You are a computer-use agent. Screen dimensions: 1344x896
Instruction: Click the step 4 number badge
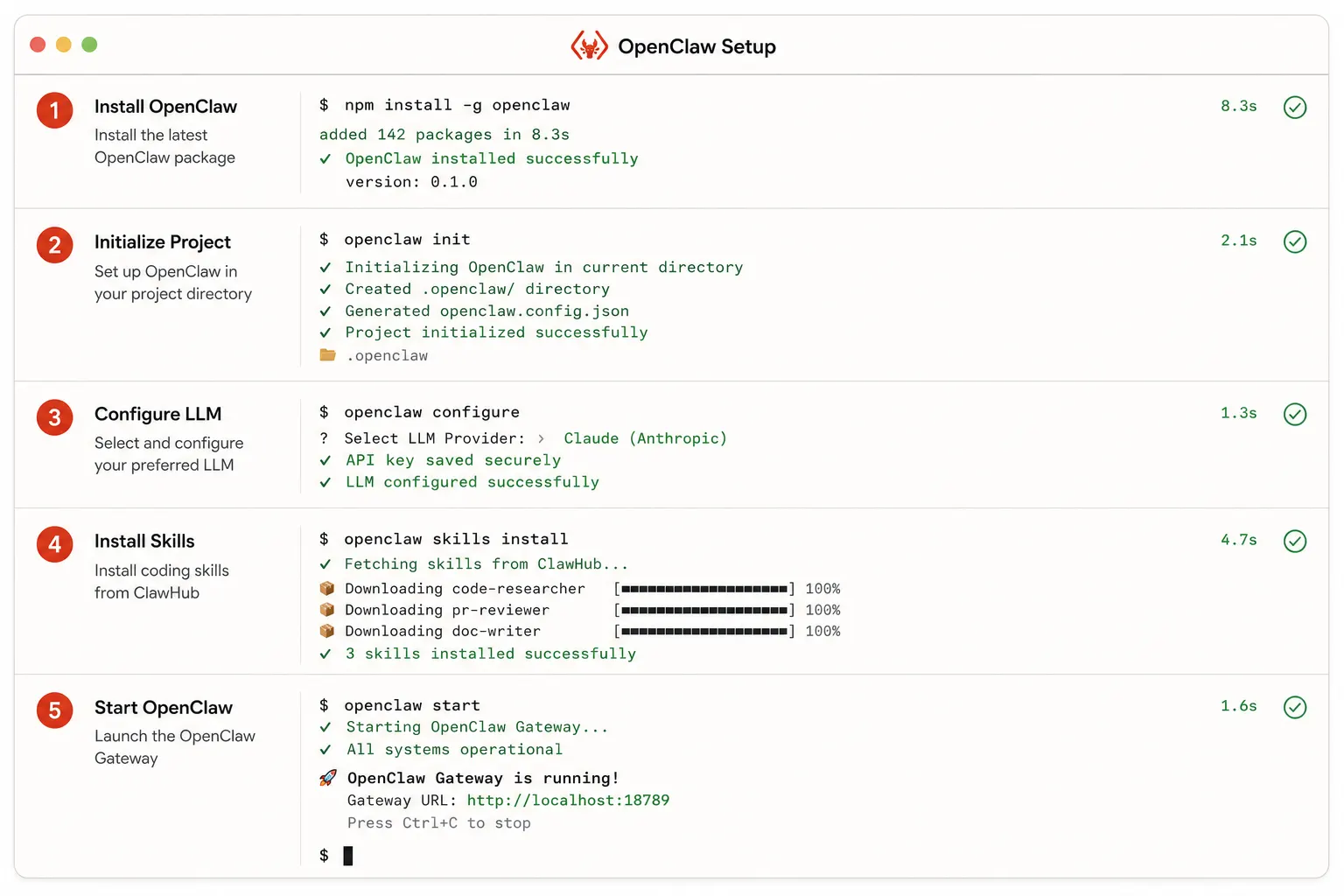coord(54,544)
